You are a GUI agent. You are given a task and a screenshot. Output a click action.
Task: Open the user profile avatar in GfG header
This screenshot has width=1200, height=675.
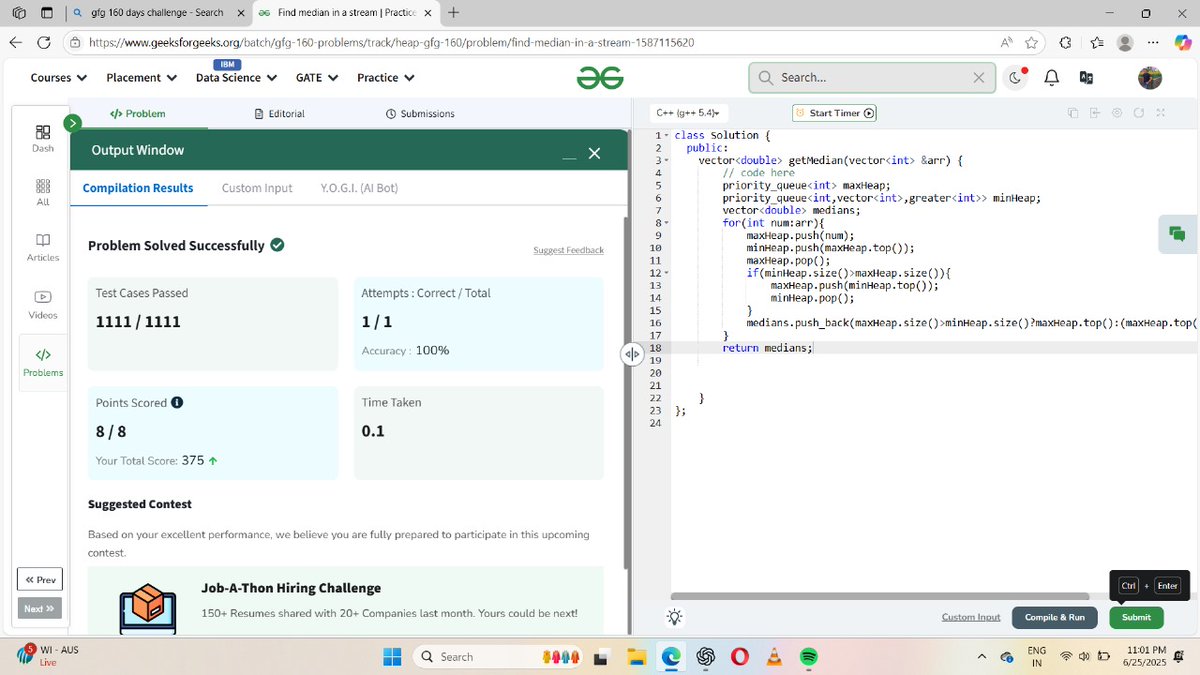(x=1150, y=78)
